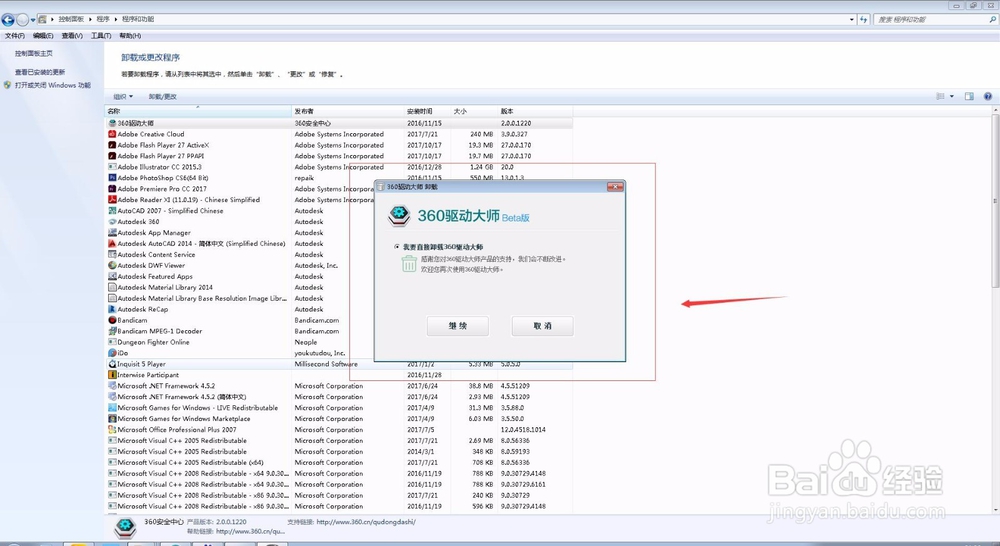The image size is (1000, 546).
Task: Sort by the 名称 column header
Action: pyautogui.click(x=198, y=111)
